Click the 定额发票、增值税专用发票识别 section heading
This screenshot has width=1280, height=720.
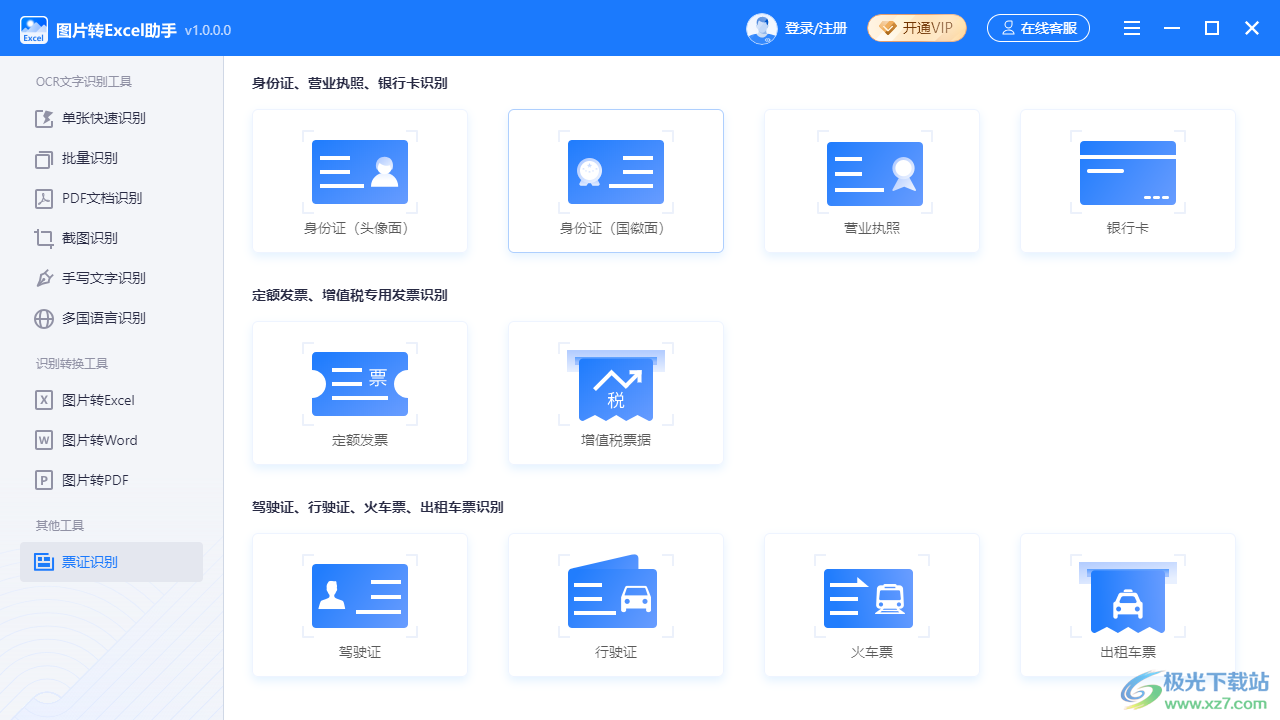pos(350,295)
